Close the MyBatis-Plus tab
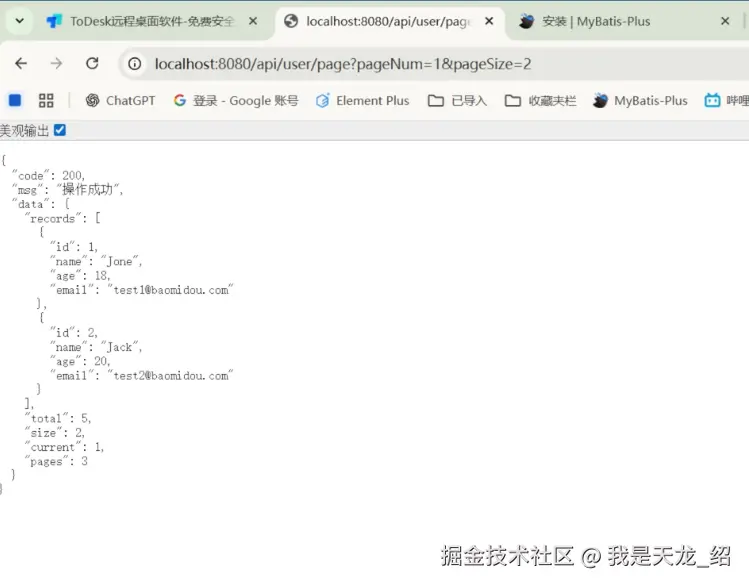The width and height of the screenshot is (749, 586). [725, 21]
